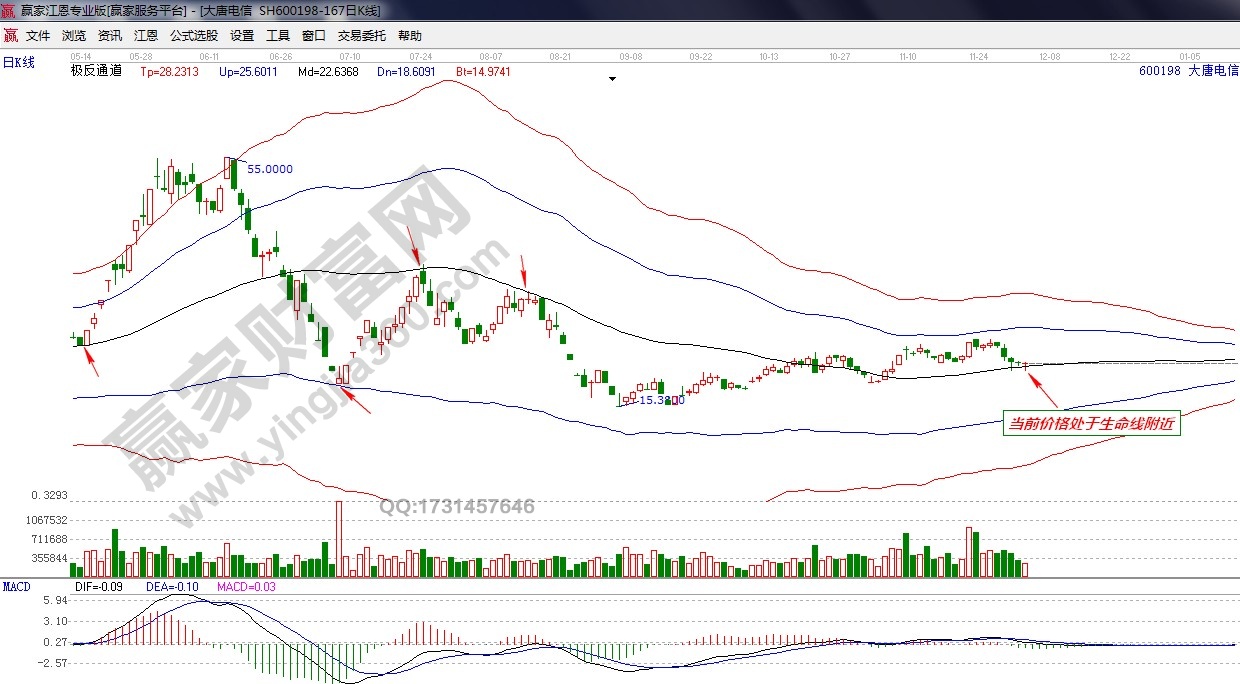This screenshot has height=684, width=1240.
Task: Open the 工具 menu
Action: point(278,35)
